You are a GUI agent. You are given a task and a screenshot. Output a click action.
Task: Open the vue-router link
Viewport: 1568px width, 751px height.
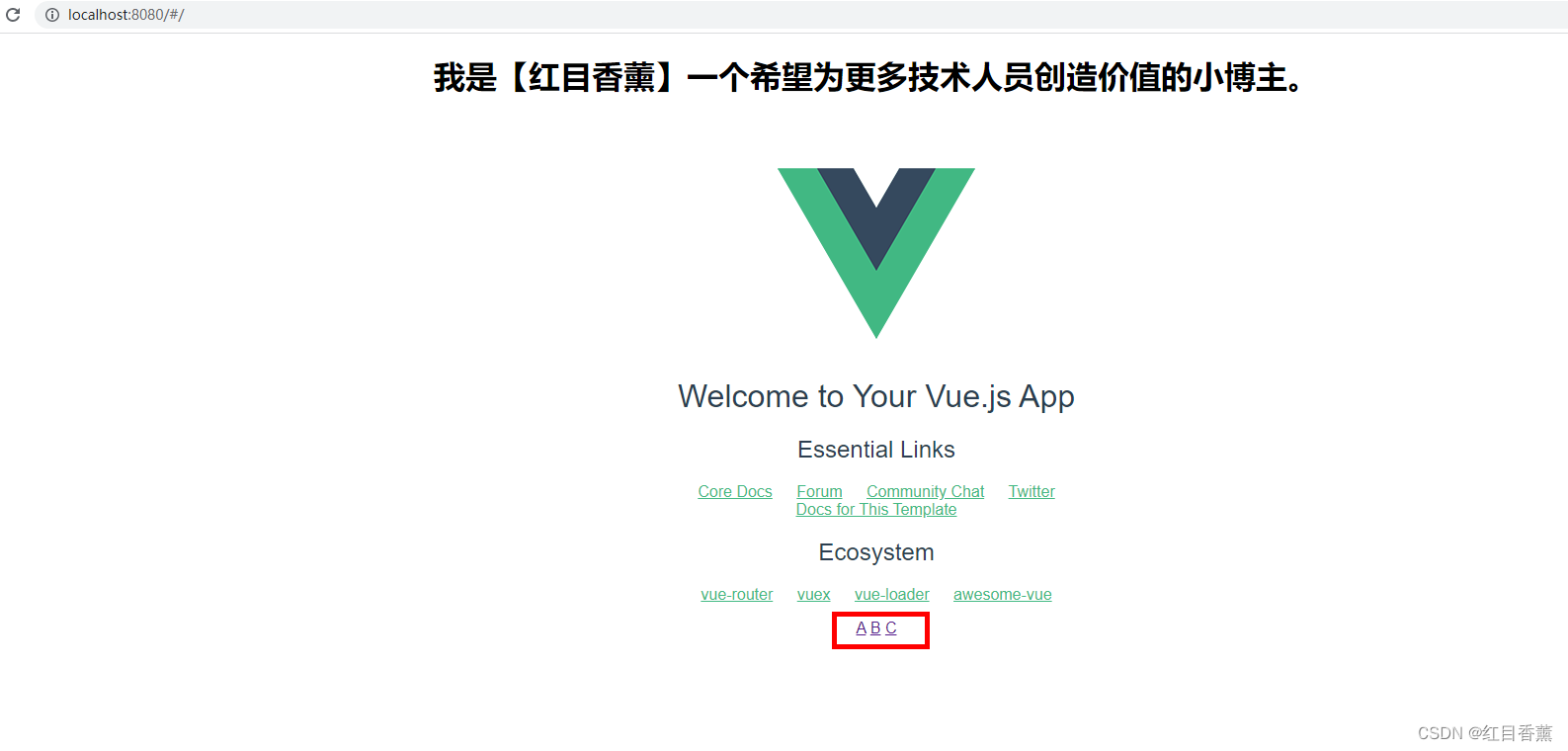[x=737, y=594]
